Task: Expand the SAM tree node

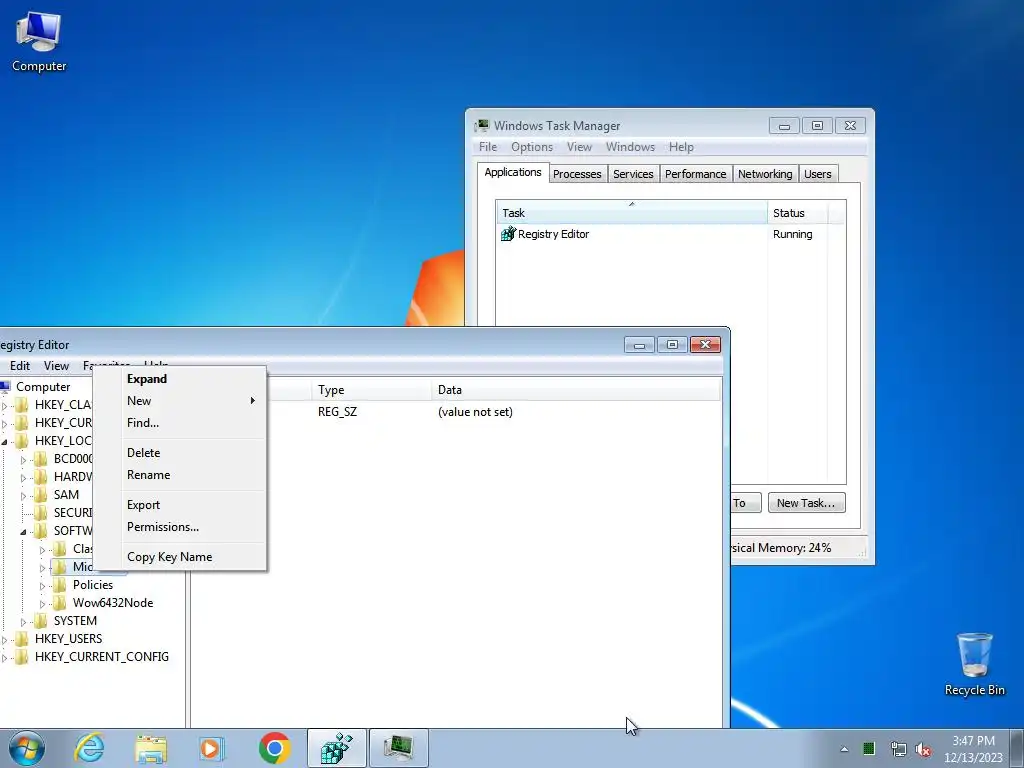Action: 24,496
